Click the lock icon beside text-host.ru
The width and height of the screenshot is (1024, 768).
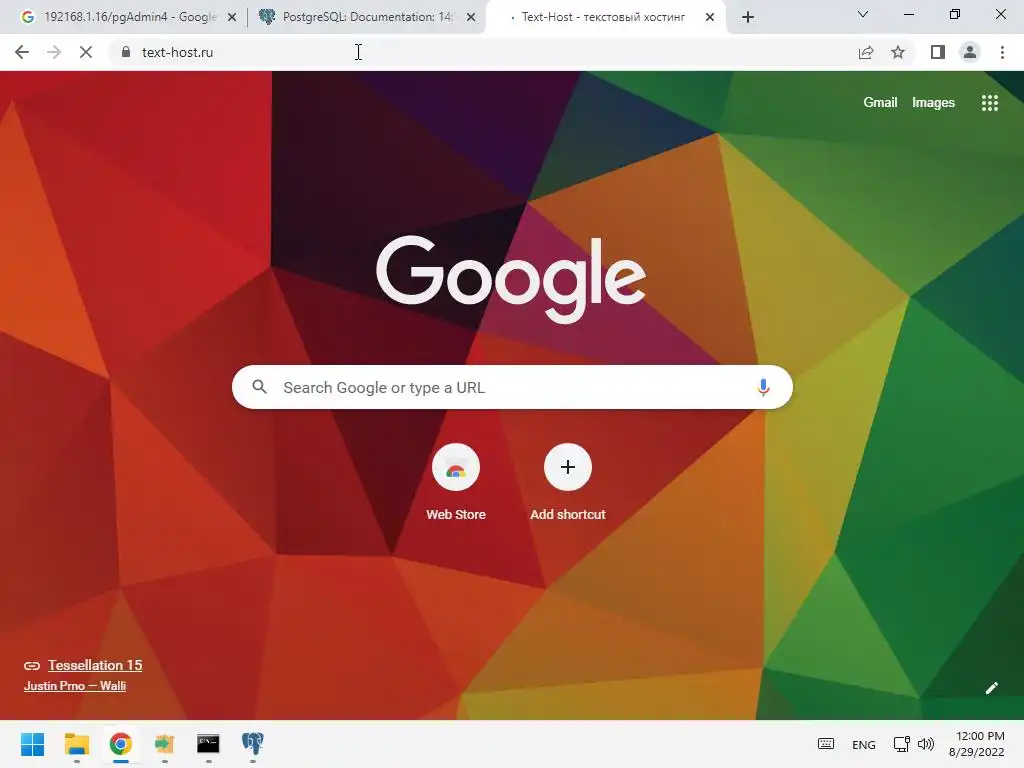pos(126,52)
